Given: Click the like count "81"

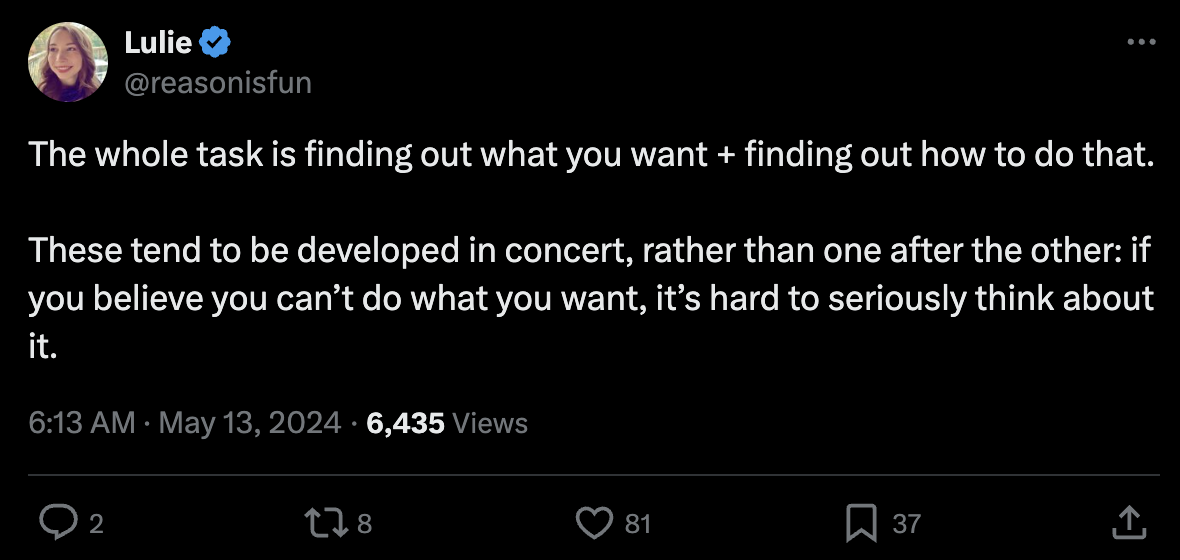Looking at the screenshot, I should pyautogui.click(x=638, y=523).
